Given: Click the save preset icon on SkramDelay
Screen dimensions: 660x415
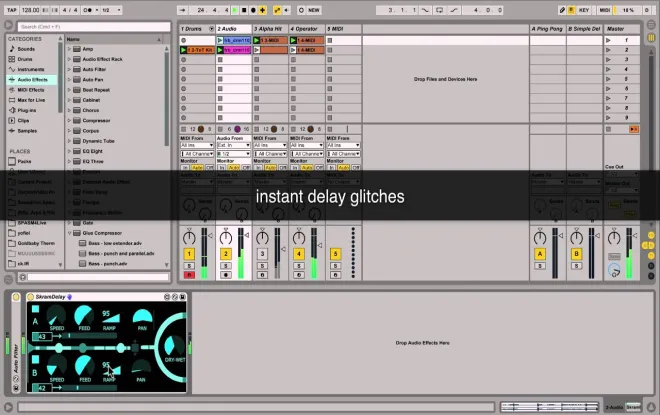Looking at the screenshot, I should 182,297.
